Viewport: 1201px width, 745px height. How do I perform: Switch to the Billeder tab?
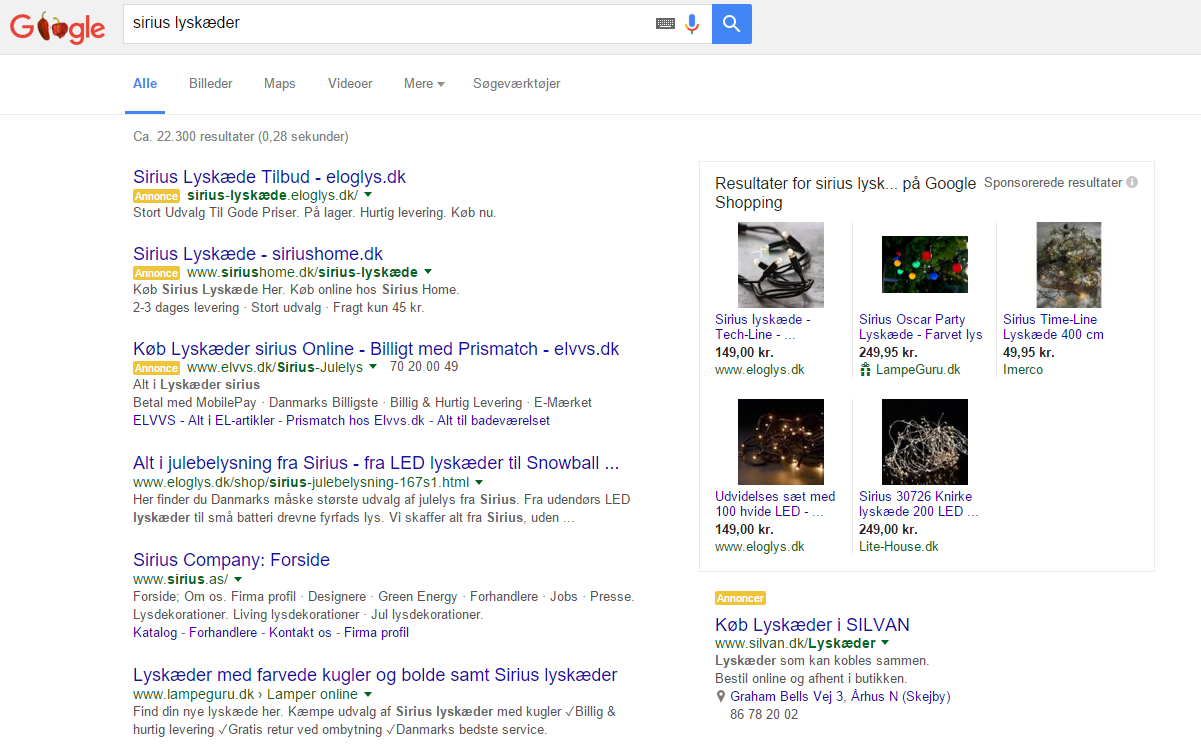(x=210, y=84)
